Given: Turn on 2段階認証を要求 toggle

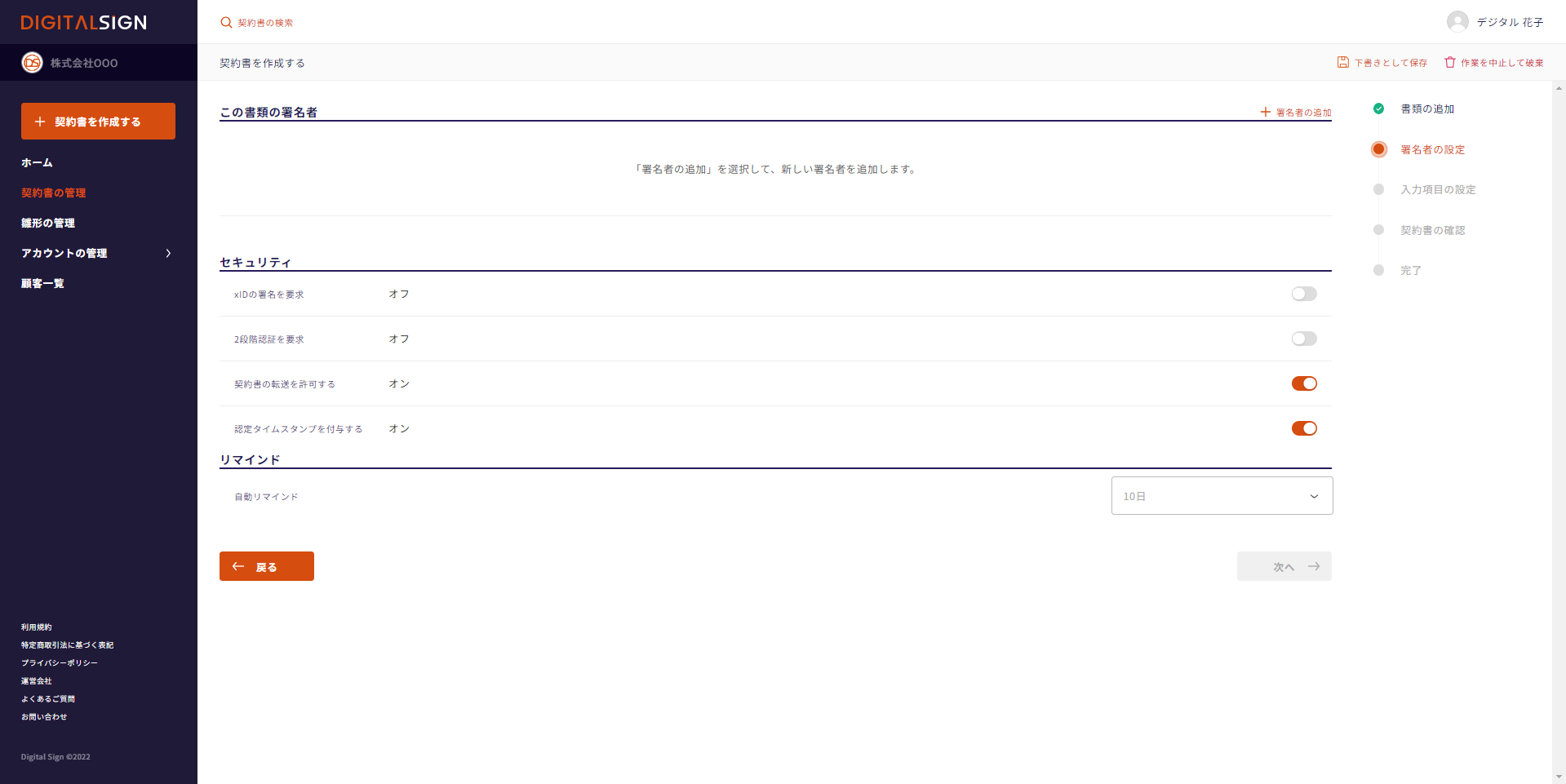Looking at the screenshot, I should tap(1303, 339).
